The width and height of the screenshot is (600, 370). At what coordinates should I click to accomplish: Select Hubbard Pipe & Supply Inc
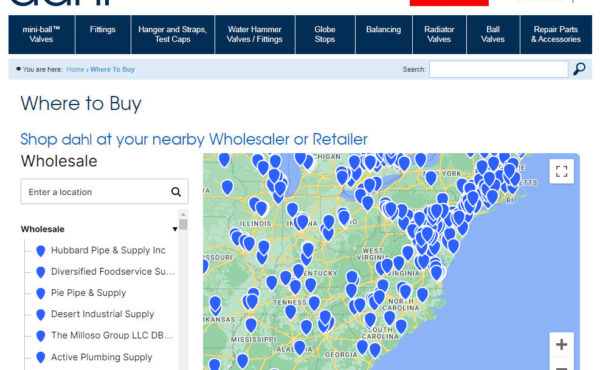click(108, 250)
